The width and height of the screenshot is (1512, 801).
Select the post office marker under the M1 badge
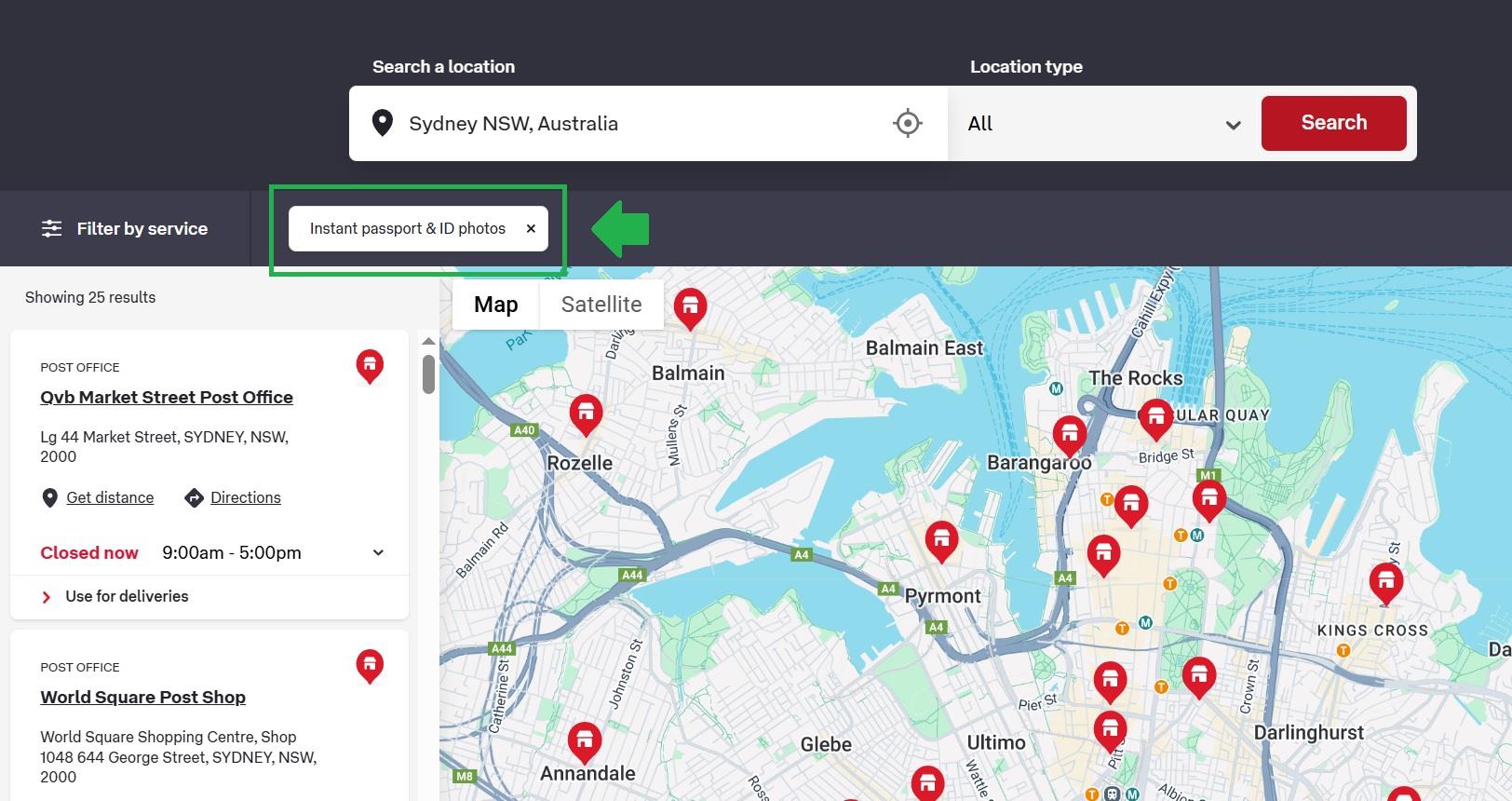(1209, 500)
